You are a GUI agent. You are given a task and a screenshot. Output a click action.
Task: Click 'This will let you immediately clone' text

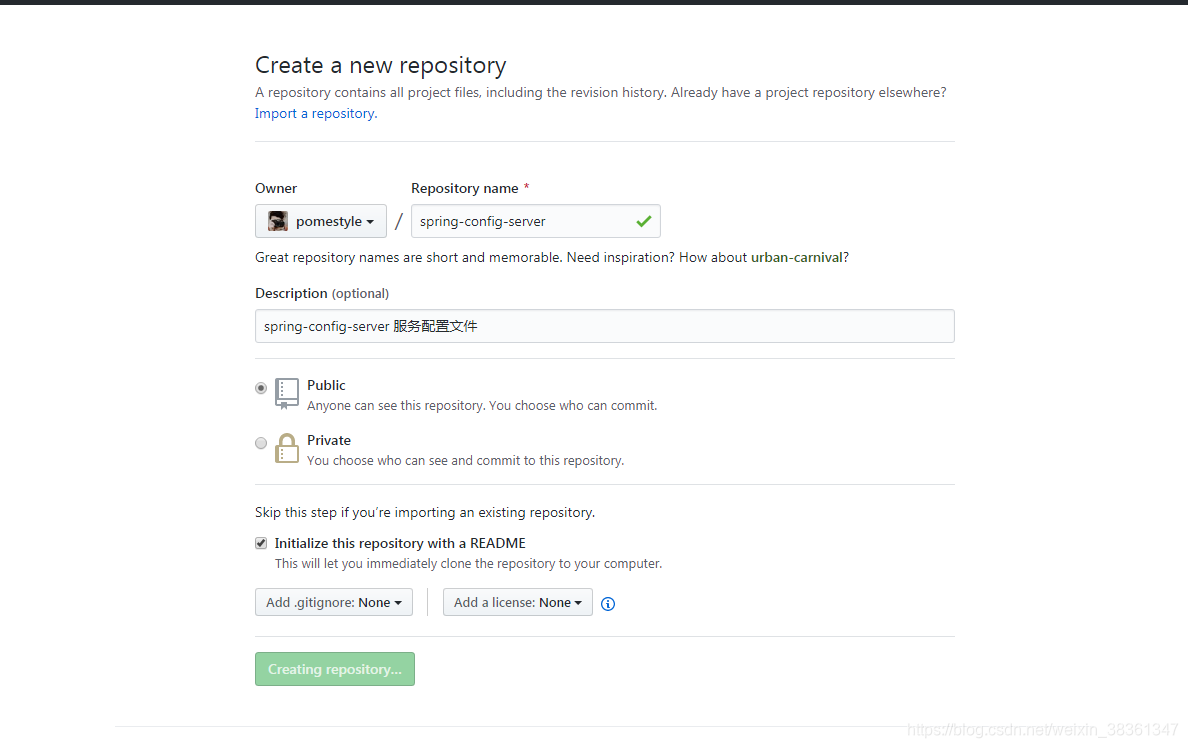tap(468, 564)
